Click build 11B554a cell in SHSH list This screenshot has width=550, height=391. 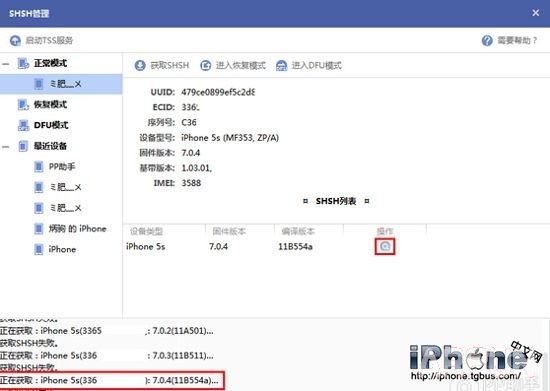pyautogui.click(x=295, y=247)
